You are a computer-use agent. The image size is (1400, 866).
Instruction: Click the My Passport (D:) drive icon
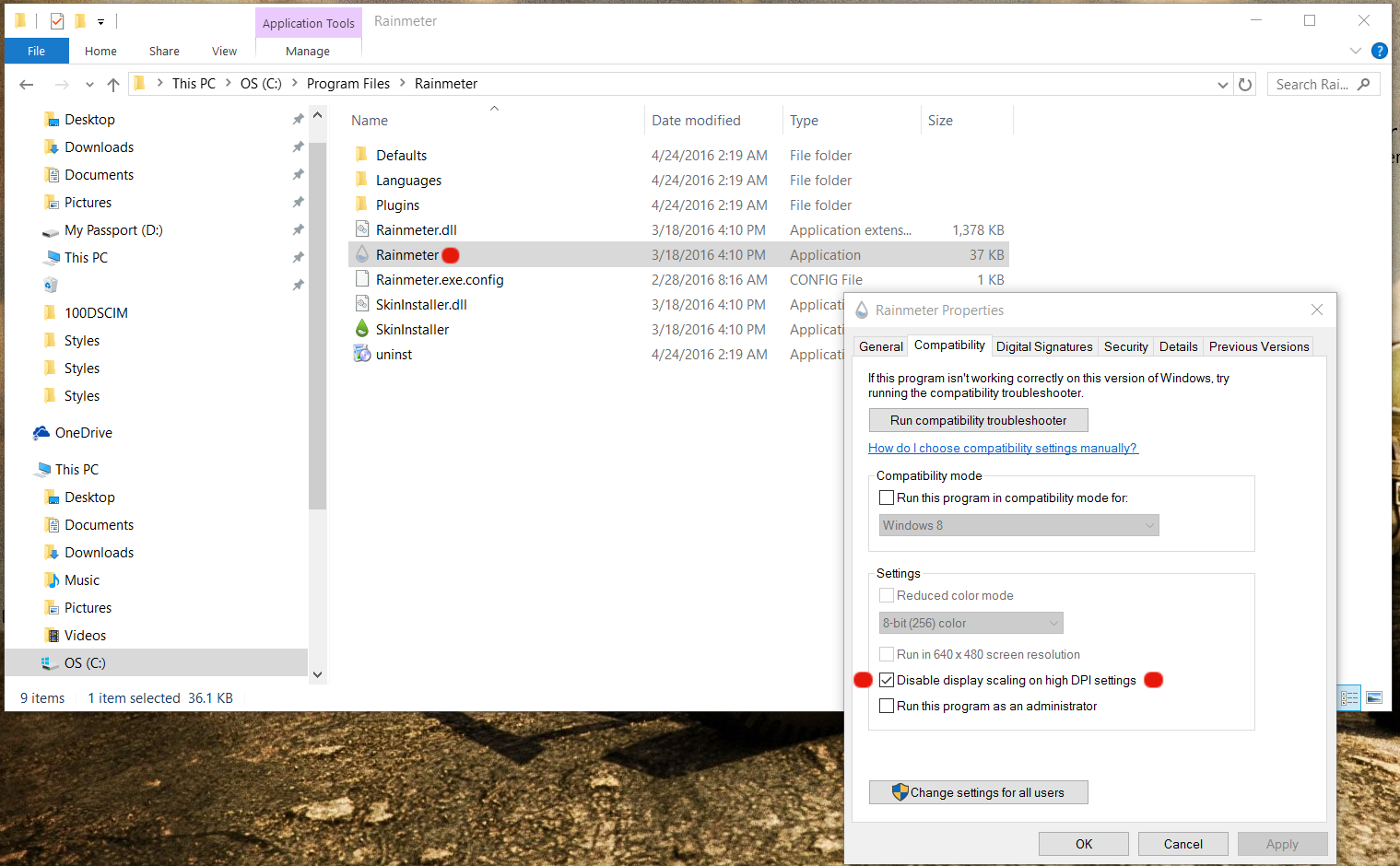[51, 231]
